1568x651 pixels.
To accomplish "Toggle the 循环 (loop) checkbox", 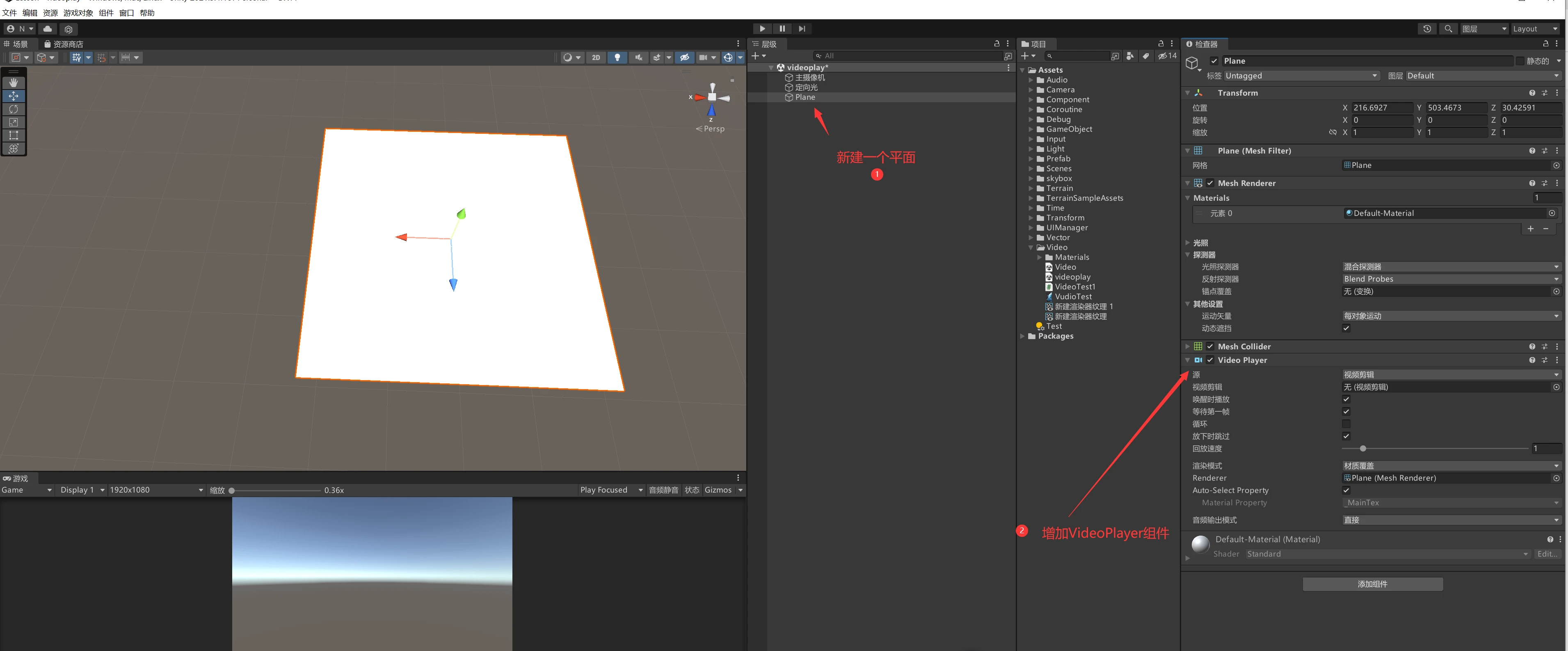I will 1346,424.
